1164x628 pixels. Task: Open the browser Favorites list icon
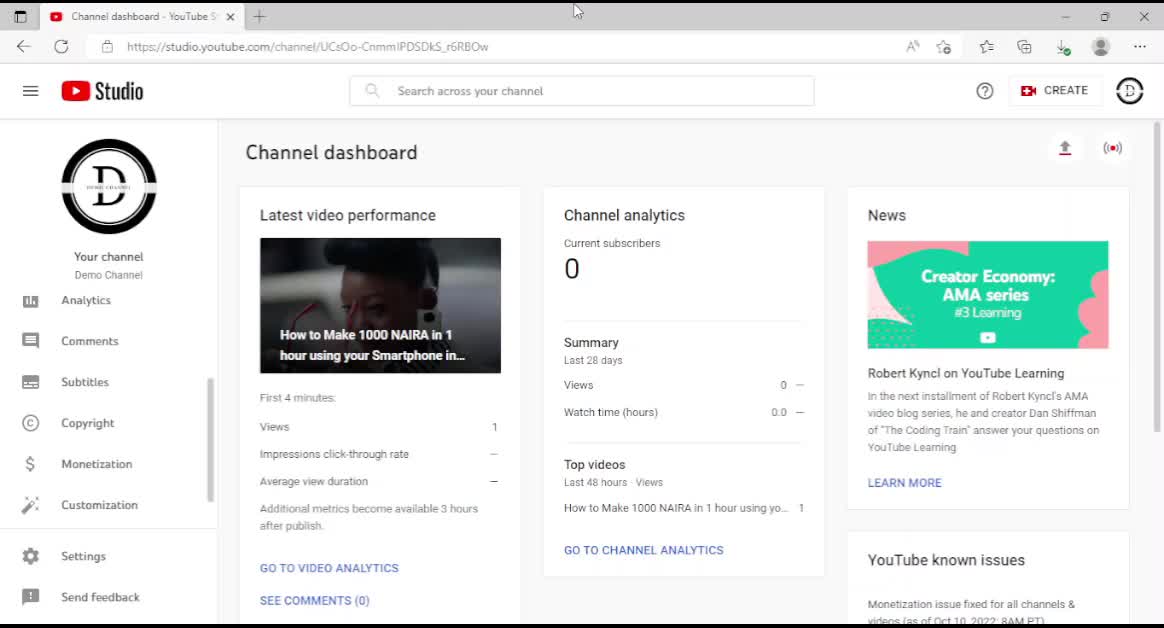click(x=986, y=47)
